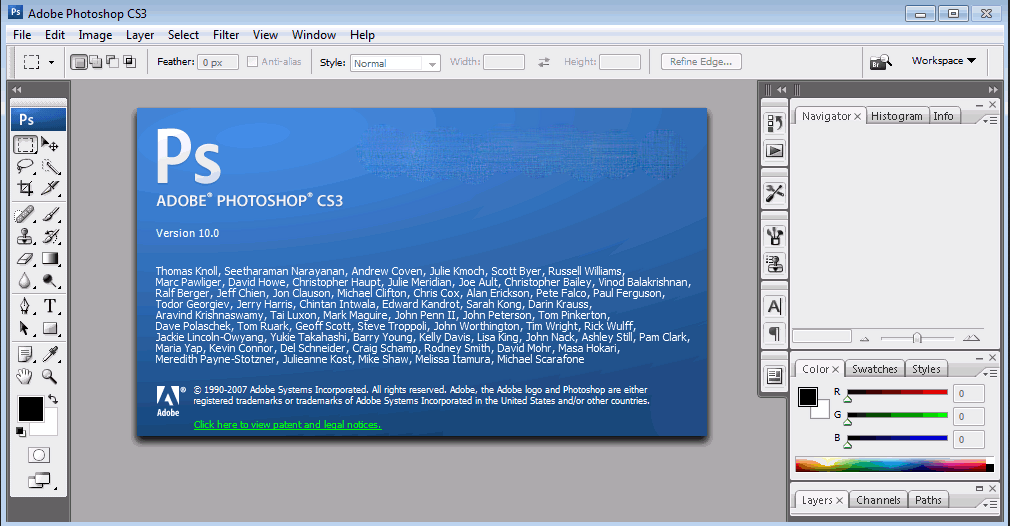The height and width of the screenshot is (526, 1010).
Task: Open the Clone Source panel icon
Action: coord(774,264)
